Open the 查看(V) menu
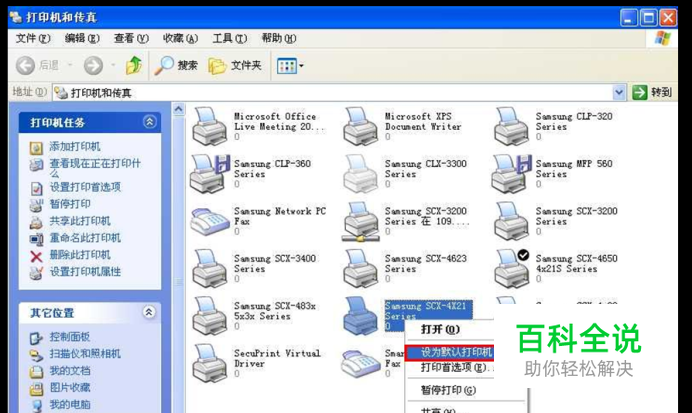 click(131, 39)
